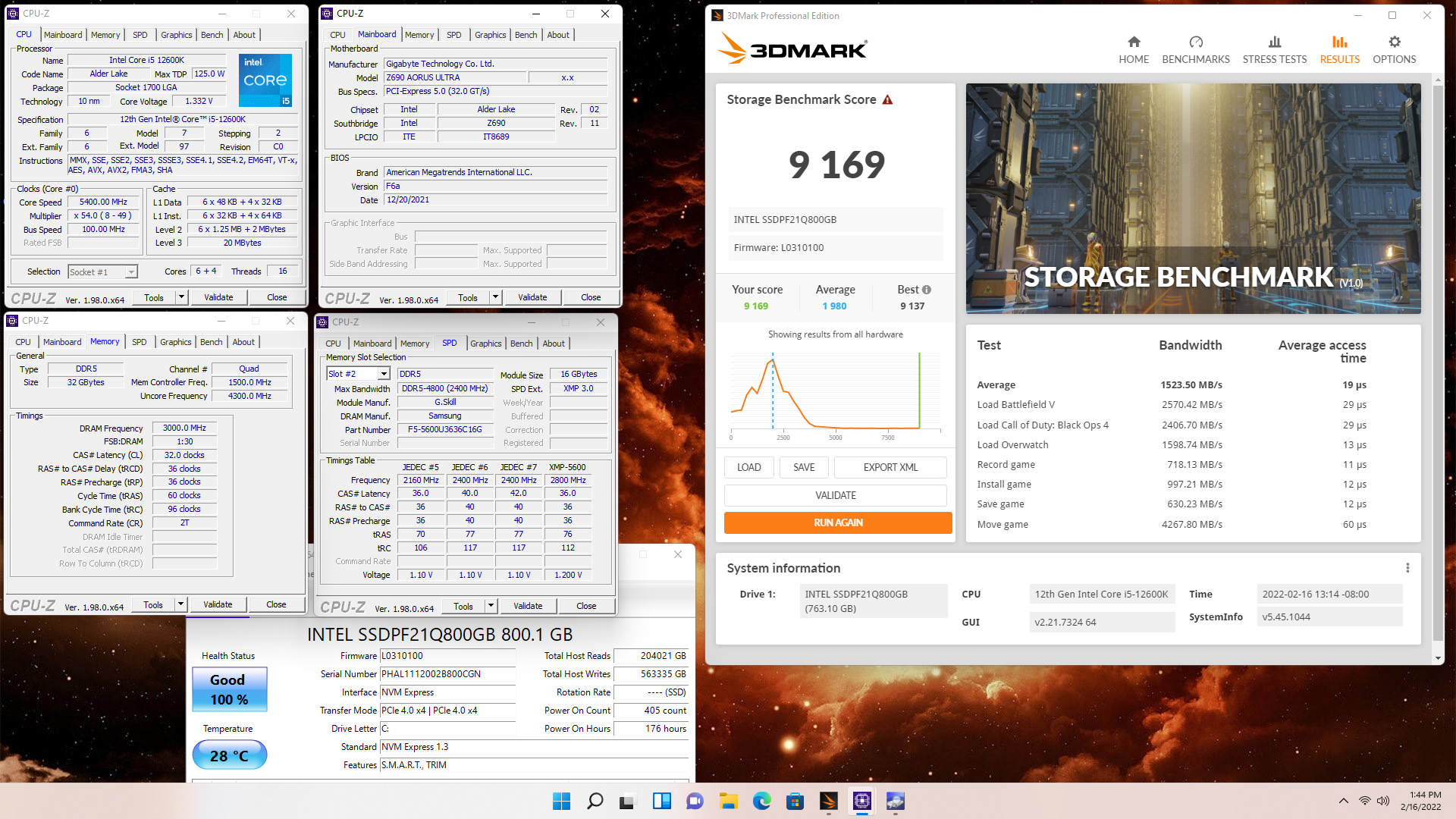Click Validate in CPU tab CPU-Z window
The width and height of the screenshot is (1456, 819).
point(218,297)
